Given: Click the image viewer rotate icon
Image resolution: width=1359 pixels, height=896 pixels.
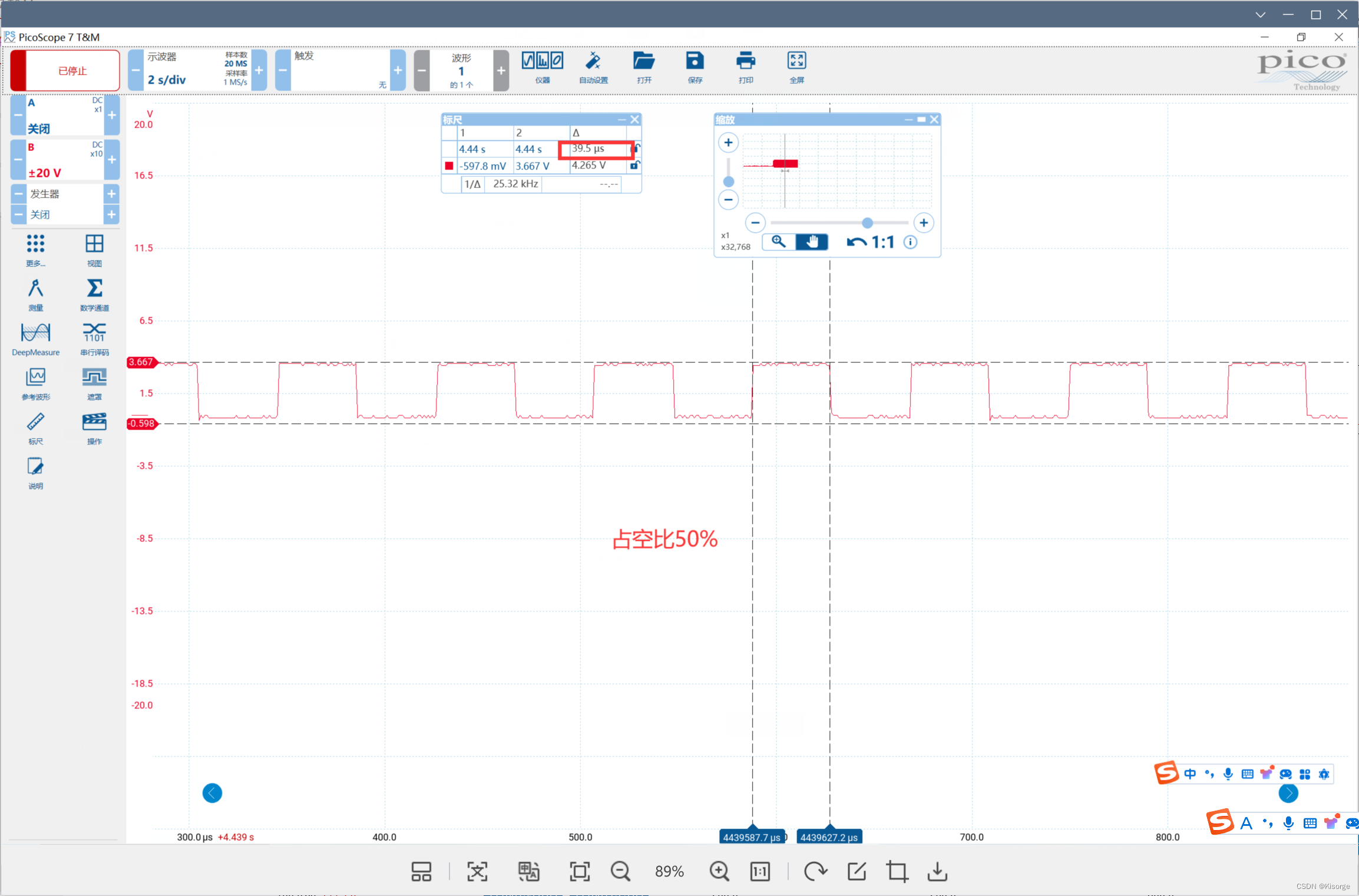Looking at the screenshot, I should [x=815, y=871].
